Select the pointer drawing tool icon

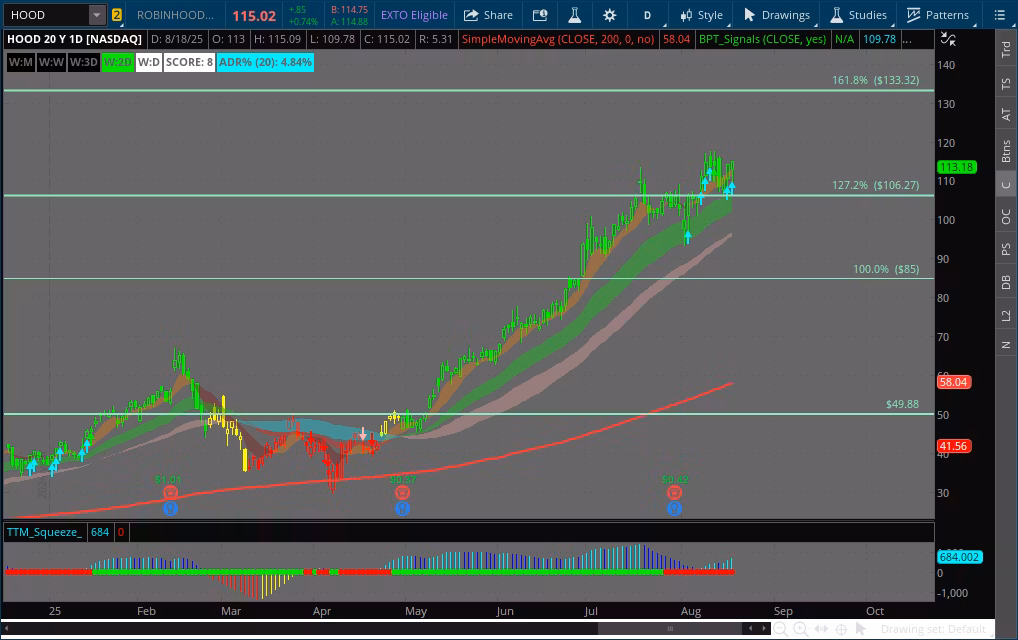862,629
